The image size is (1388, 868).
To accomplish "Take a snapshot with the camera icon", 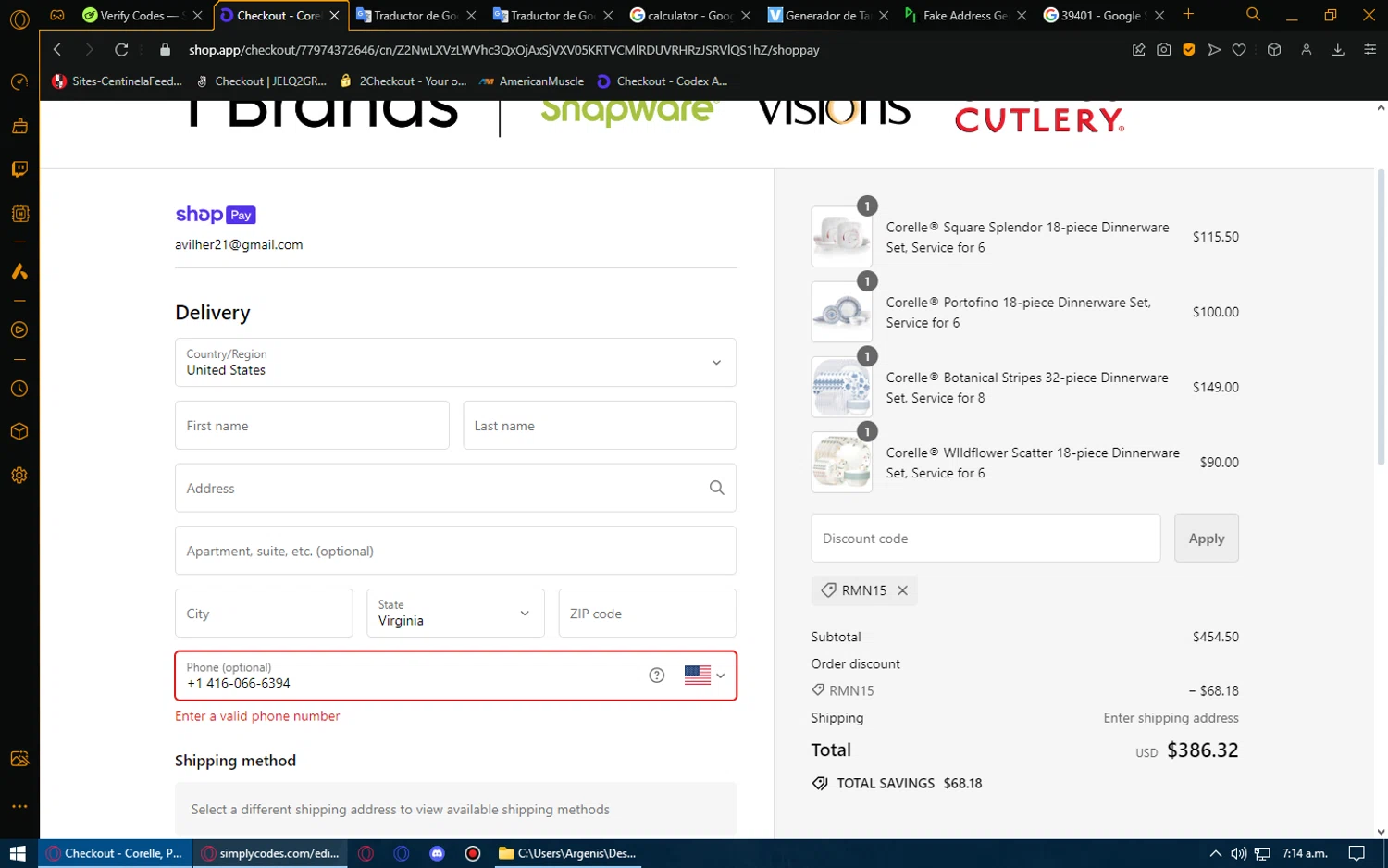I will (x=1164, y=50).
